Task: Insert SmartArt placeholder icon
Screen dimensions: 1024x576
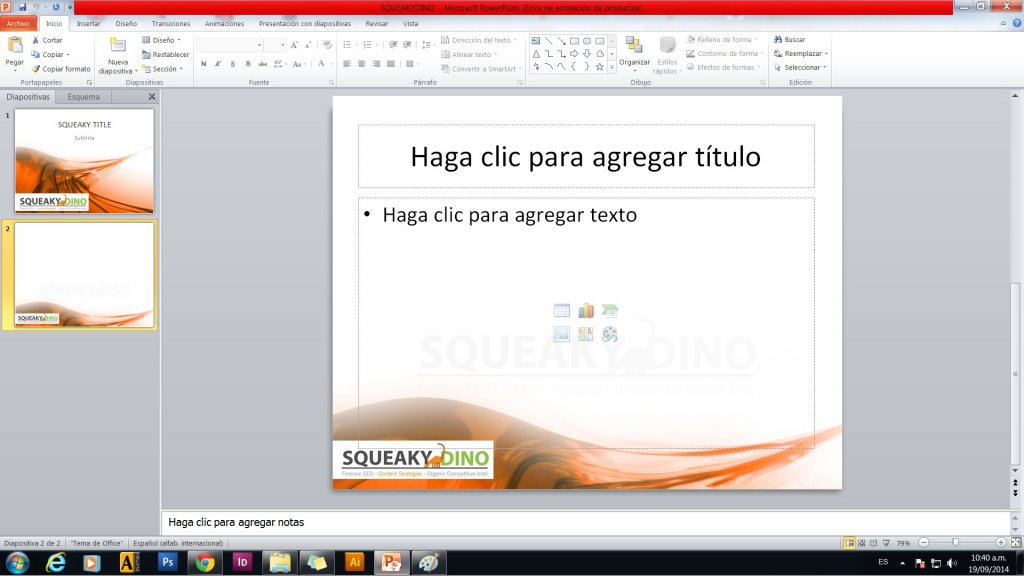Action: coord(609,311)
